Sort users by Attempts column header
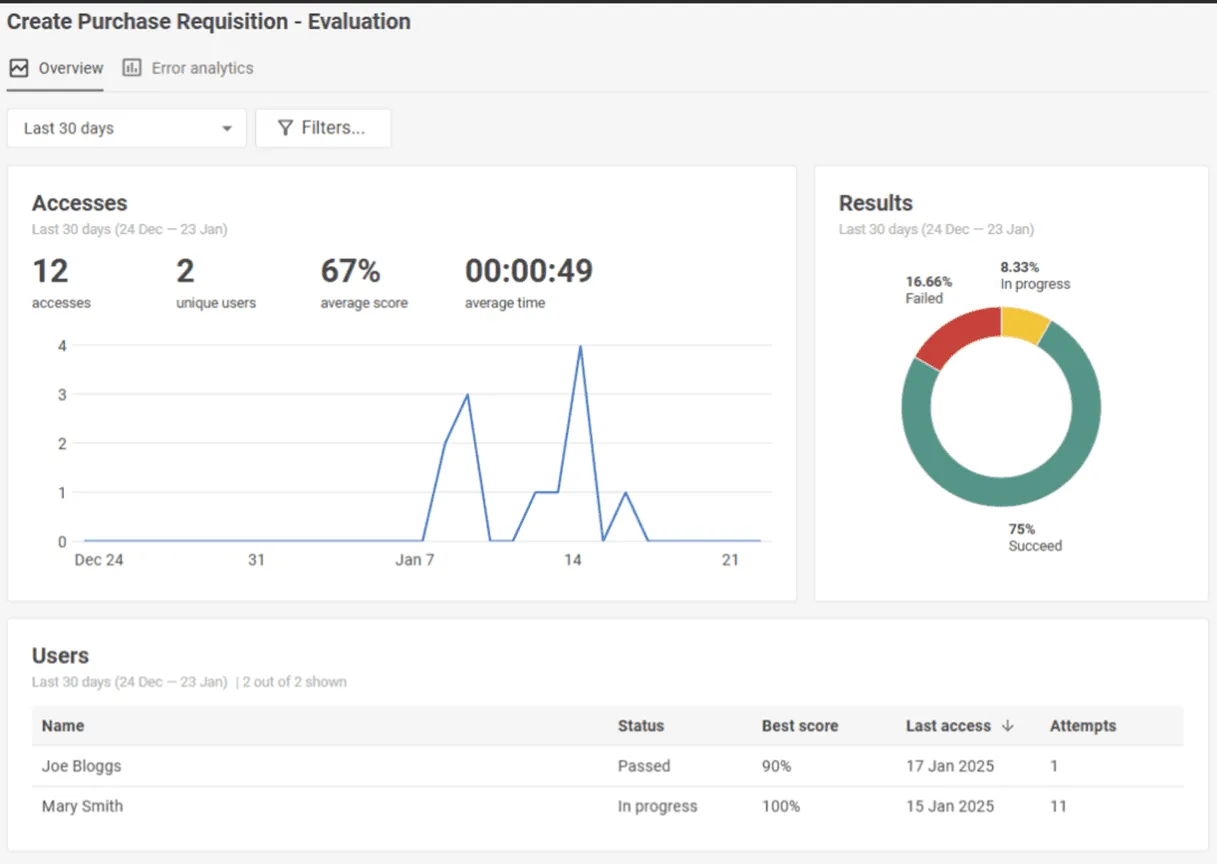1217x864 pixels. click(1083, 726)
